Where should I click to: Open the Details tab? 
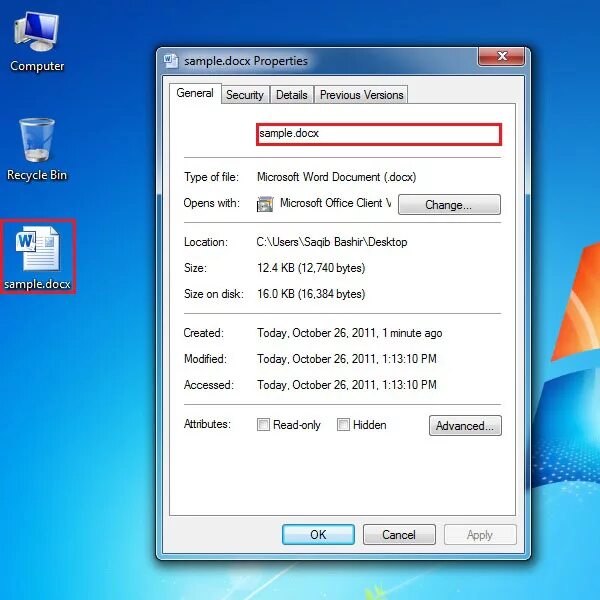[292, 95]
